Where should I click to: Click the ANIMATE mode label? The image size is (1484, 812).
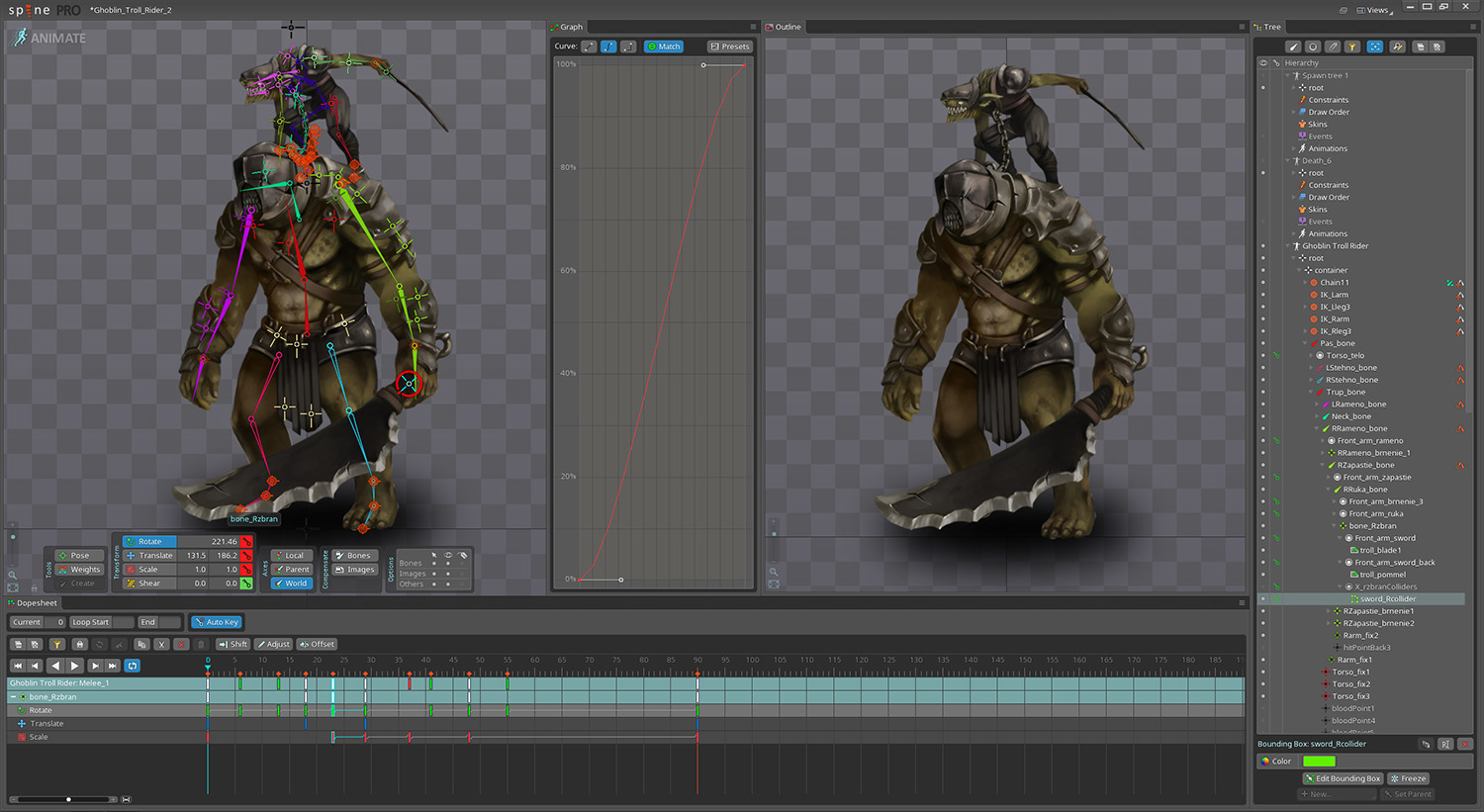(x=50, y=38)
